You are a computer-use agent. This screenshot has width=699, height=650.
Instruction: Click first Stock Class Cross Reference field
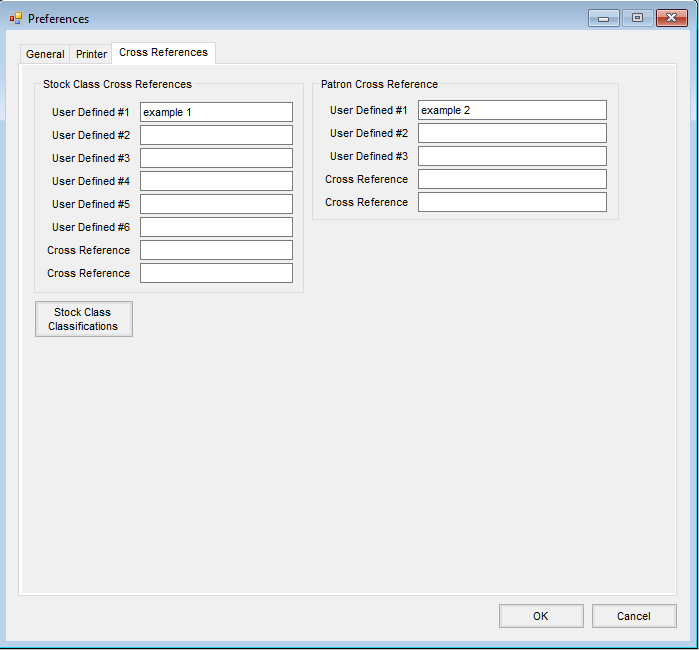pyautogui.click(x=216, y=250)
